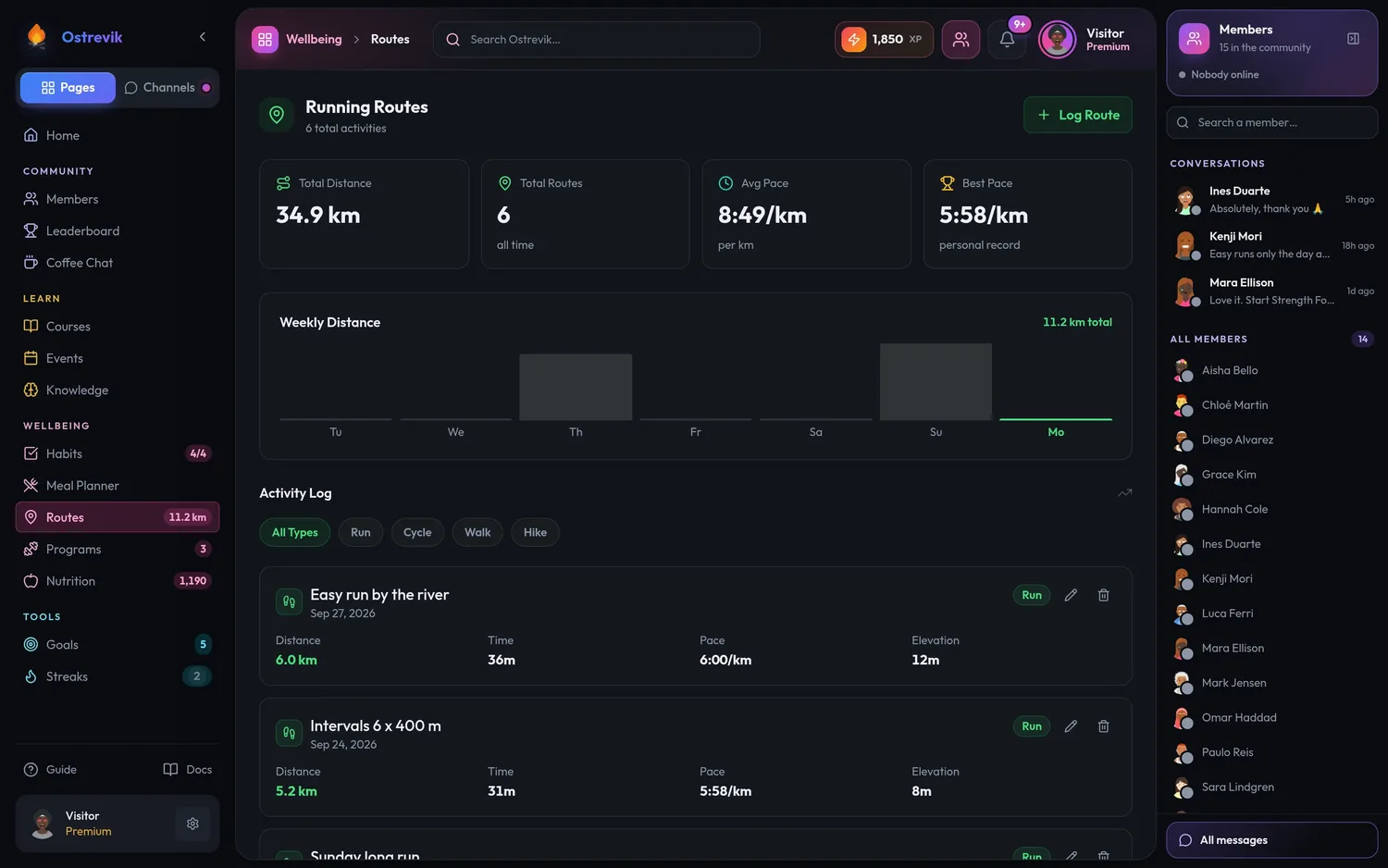Open Coffee Chat

[x=118, y=263]
